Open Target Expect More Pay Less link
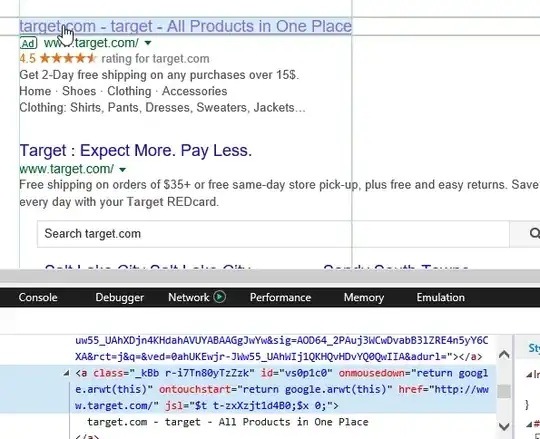 136,150
